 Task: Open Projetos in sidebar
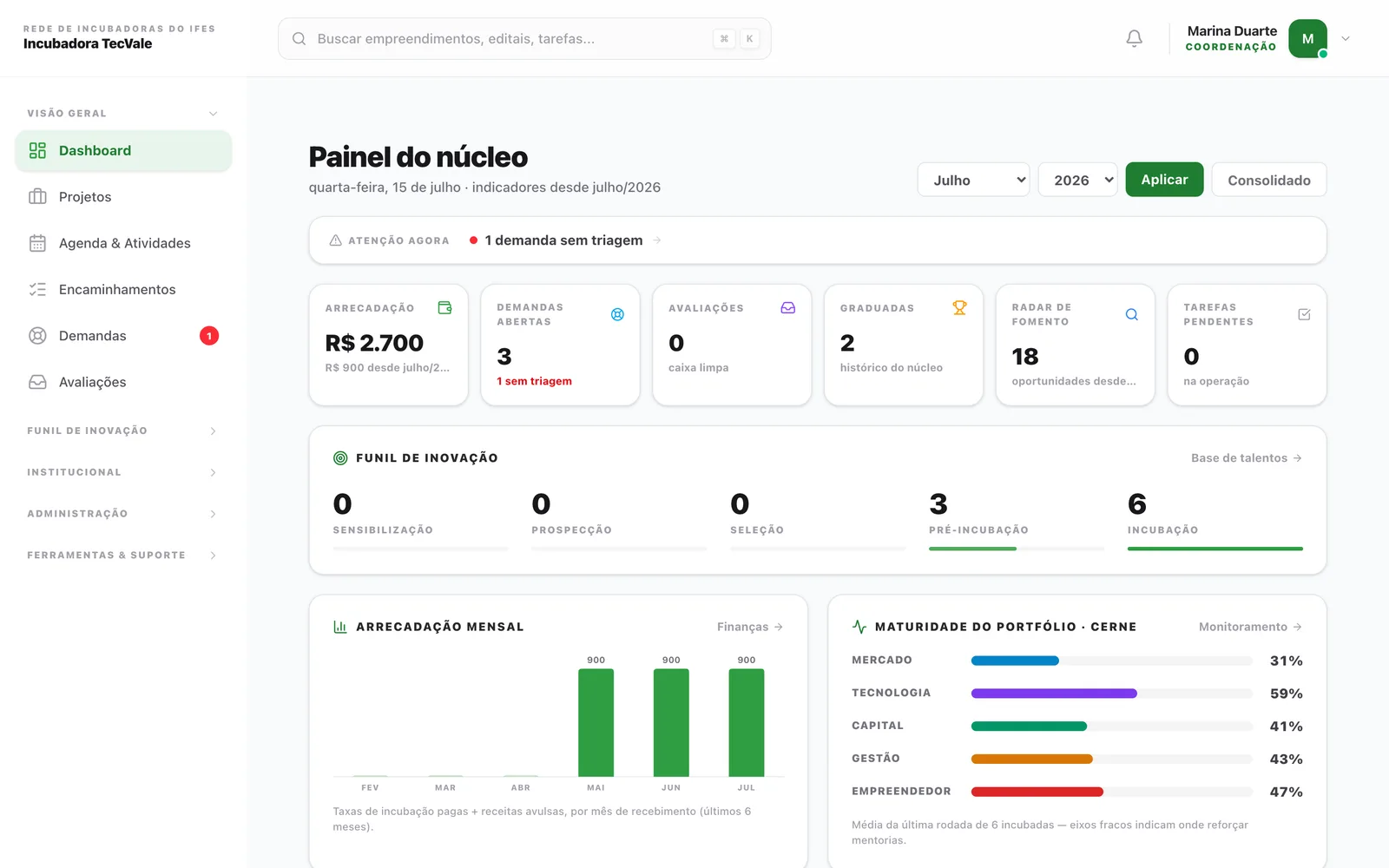(x=123, y=197)
